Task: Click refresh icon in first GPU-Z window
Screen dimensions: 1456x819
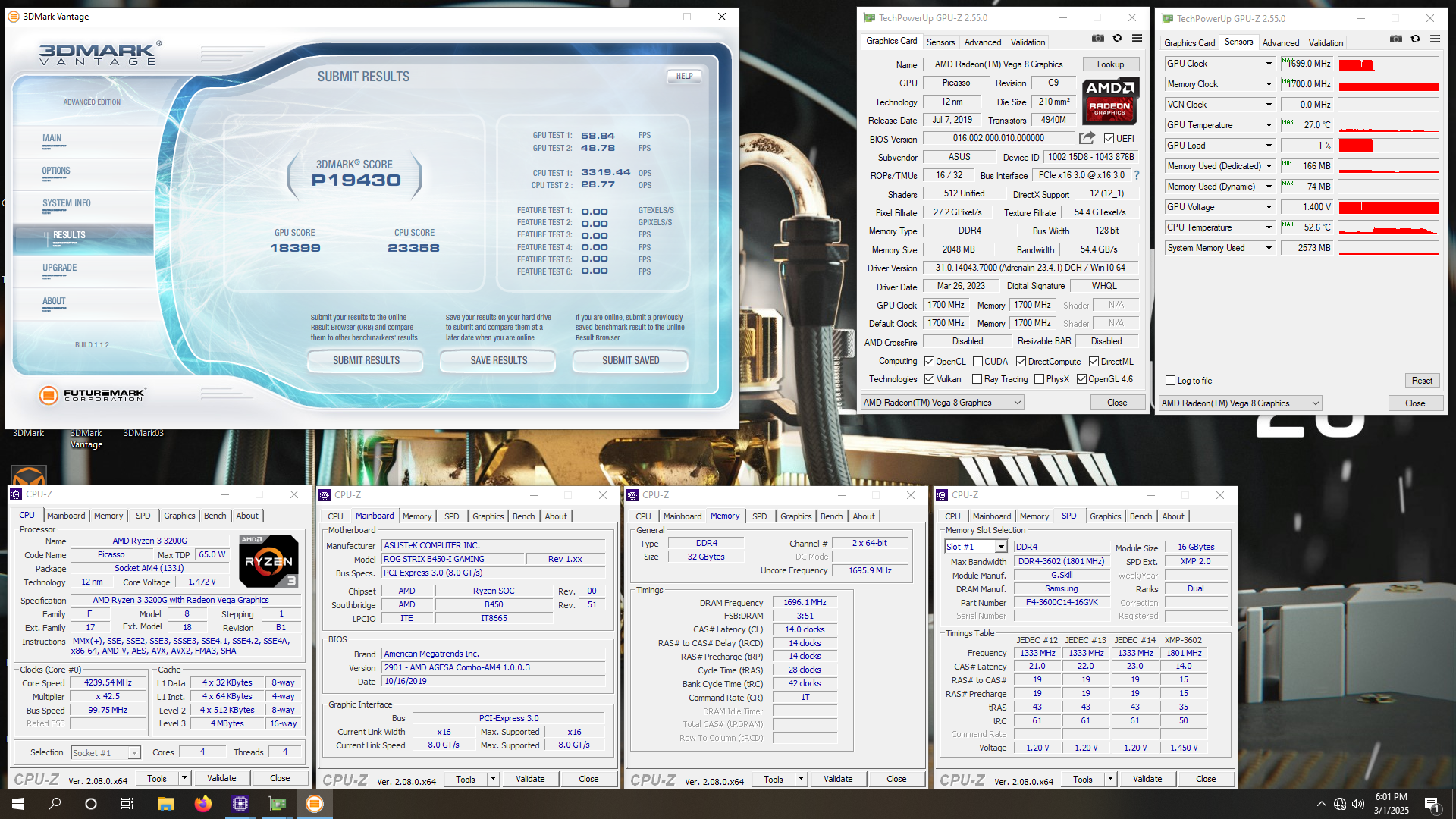Action: [1117, 38]
